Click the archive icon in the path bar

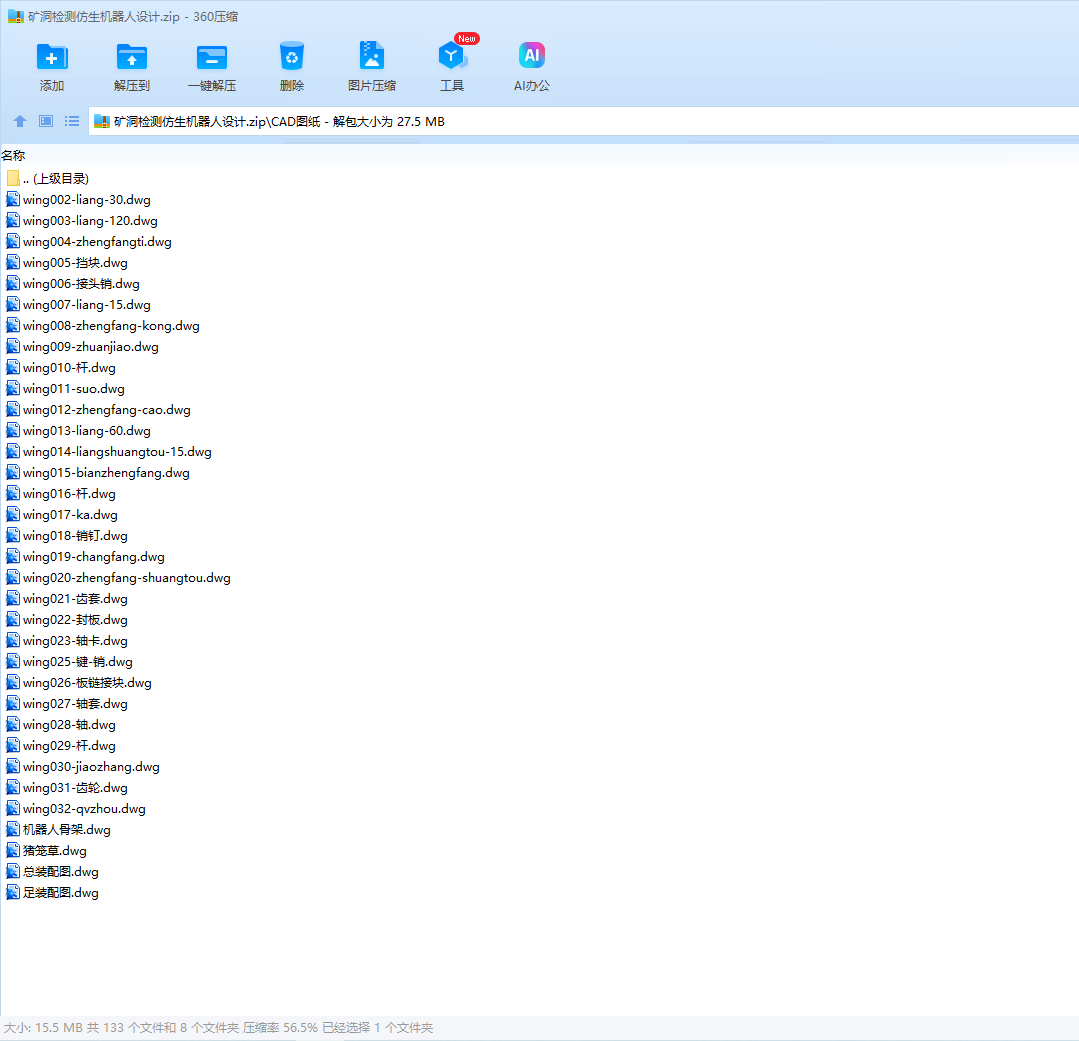[102, 122]
